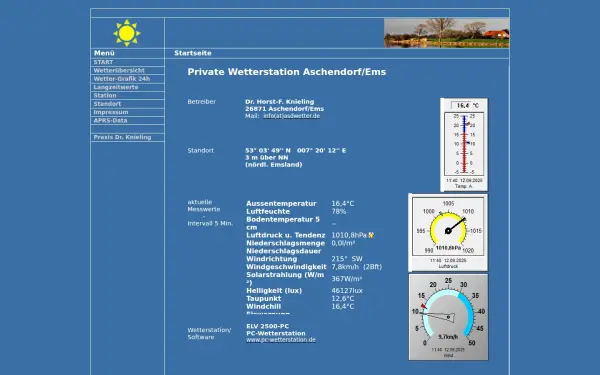Click the Niederschlagsdauer label
Viewport: 600px width, 375px height.
284,251
